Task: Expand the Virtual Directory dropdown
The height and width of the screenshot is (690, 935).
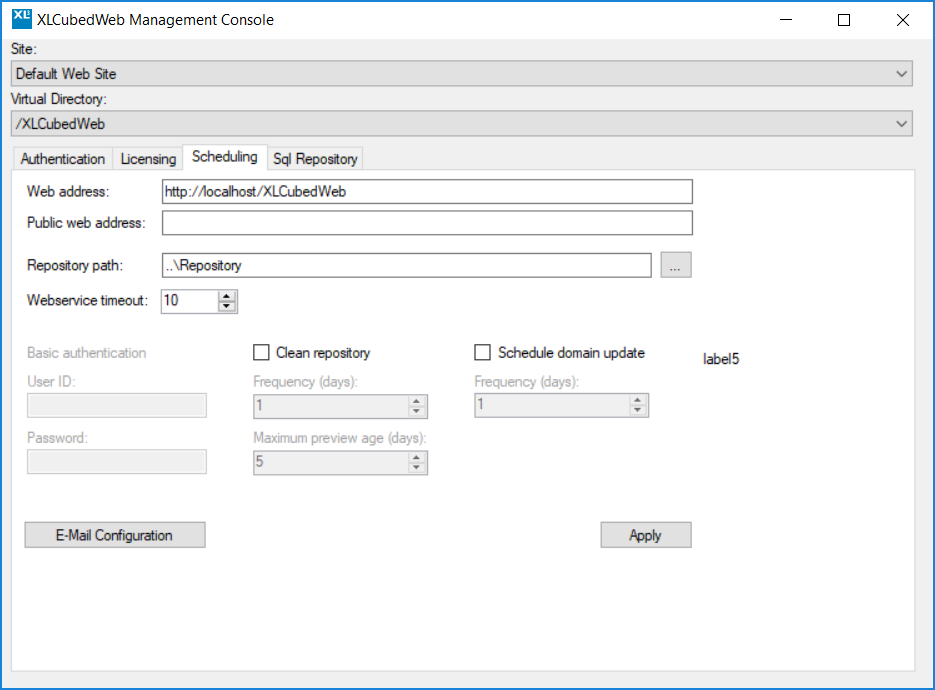Action: pos(462,123)
